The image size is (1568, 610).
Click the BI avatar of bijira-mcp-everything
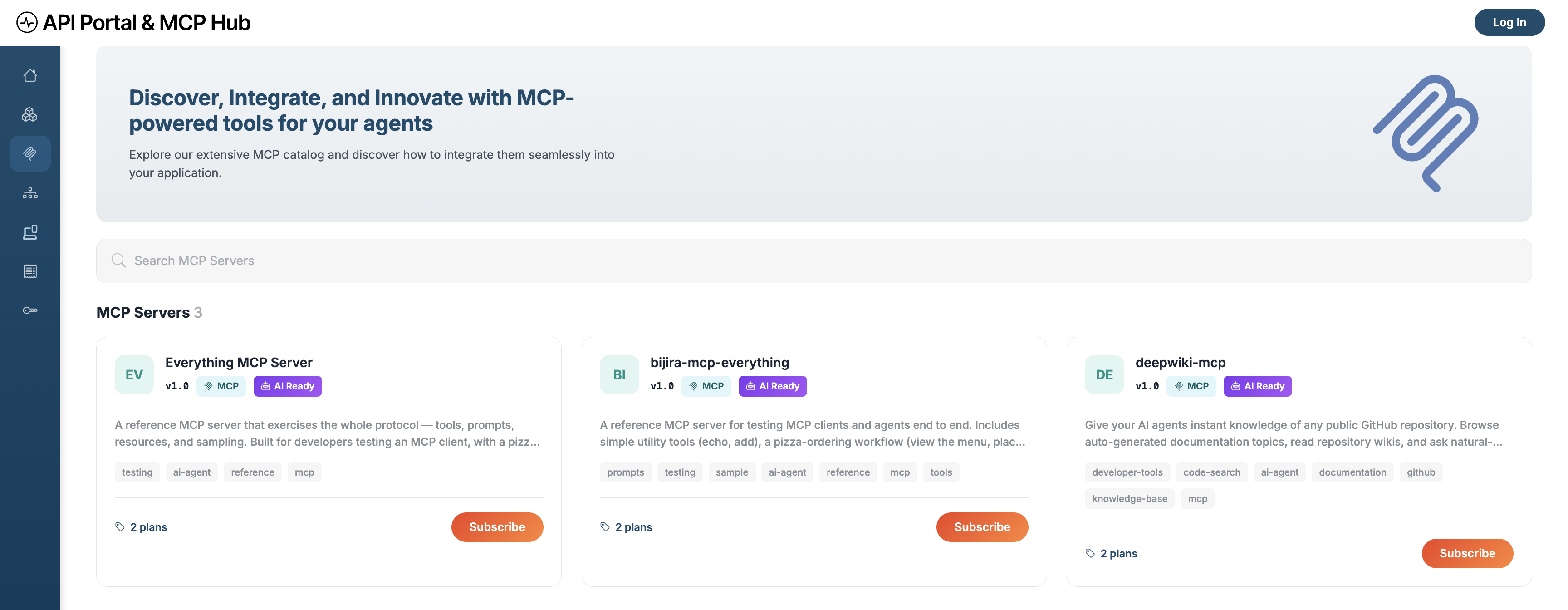619,374
